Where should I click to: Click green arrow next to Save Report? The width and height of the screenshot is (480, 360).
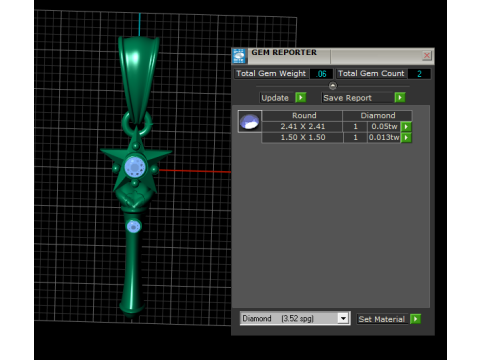400,97
